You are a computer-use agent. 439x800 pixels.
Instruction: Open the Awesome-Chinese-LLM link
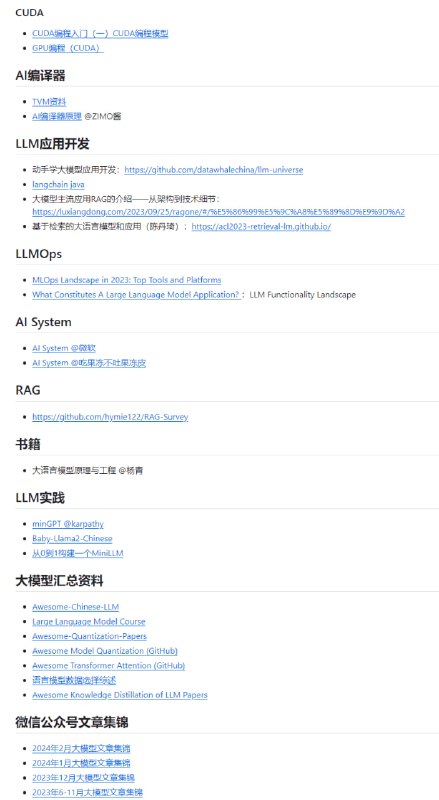(76, 607)
